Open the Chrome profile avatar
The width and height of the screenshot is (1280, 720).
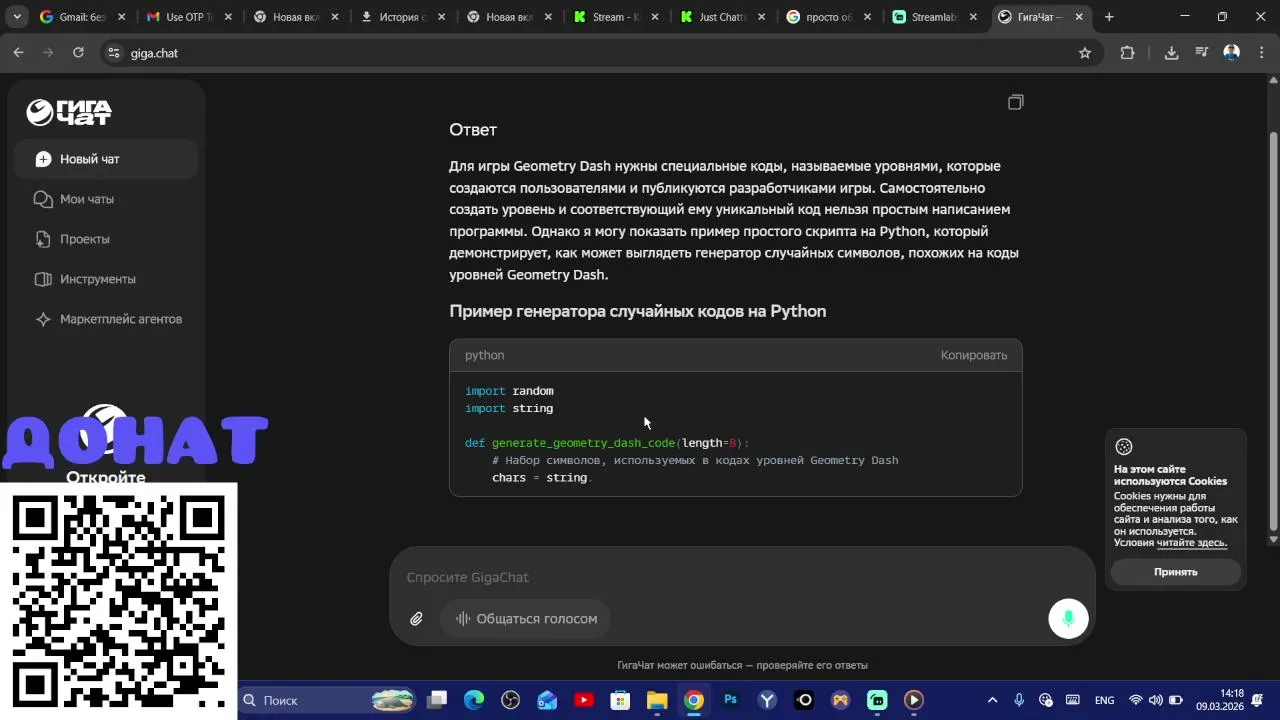(1232, 53)
